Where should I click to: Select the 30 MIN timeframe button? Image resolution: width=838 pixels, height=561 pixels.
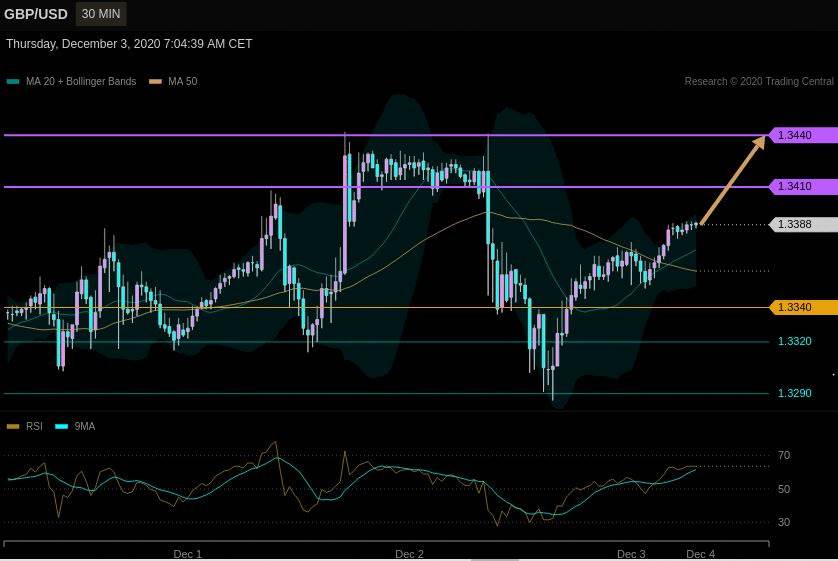(x=101, y=14)
